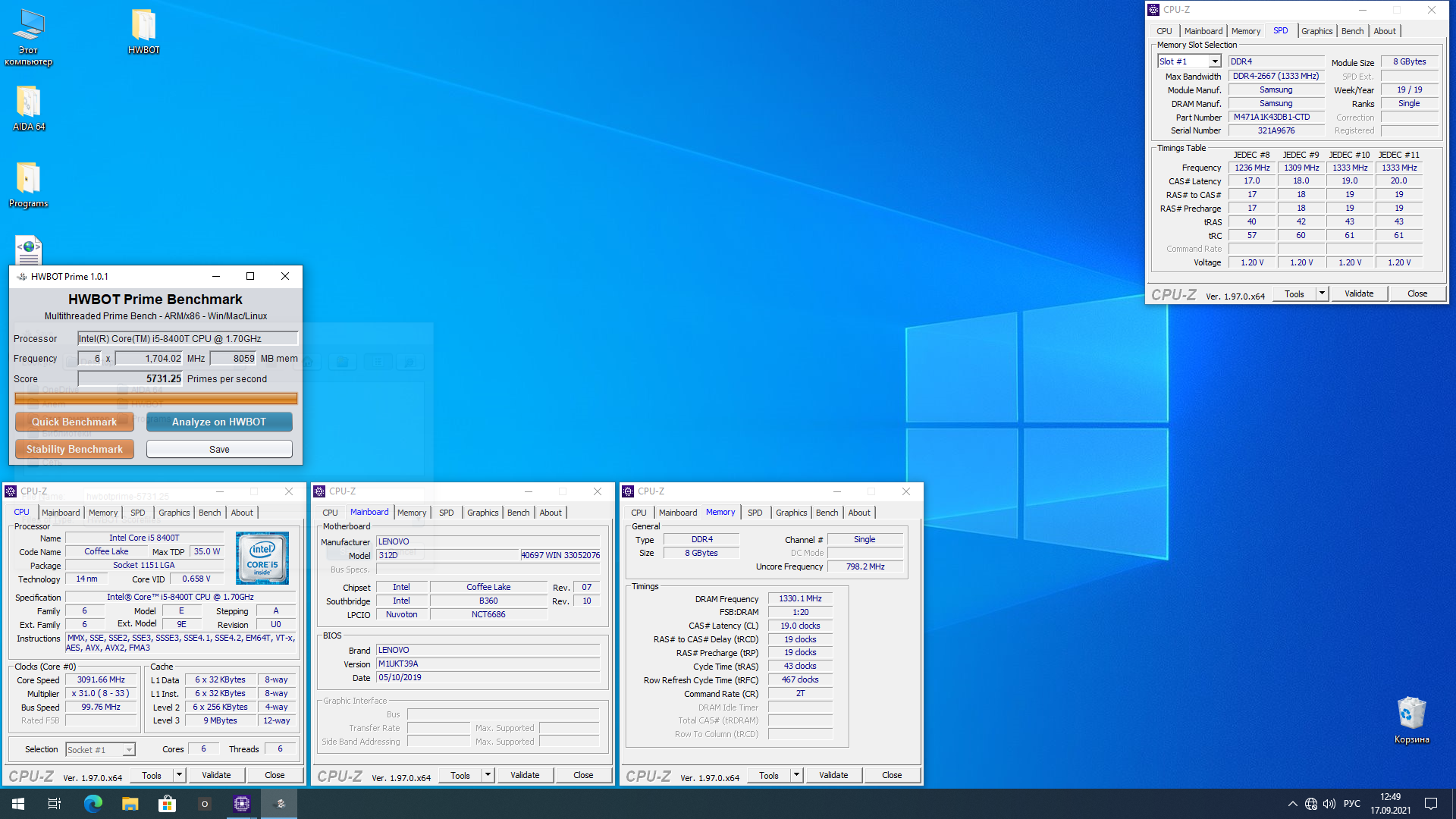Open the AIDA 64 folder icon
Image resolution: width=1456 pixels, height=819 pixels.
[28, 108]
